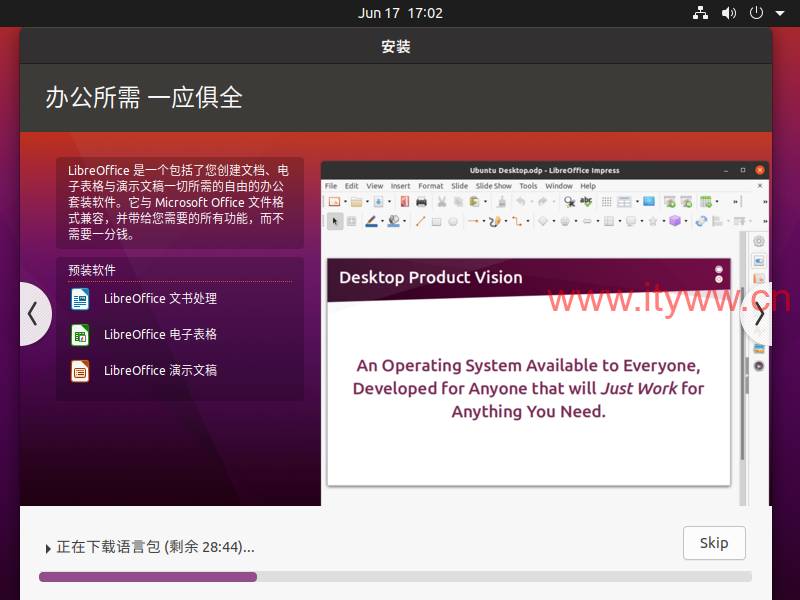Click the LibreOffice Impress presentation icon
The image size is (800, 600).
click(80, 371)
